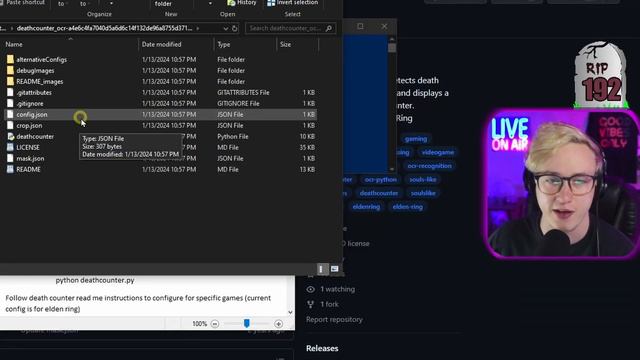Click Report repository link
The image size is (640, 360).
click(334, 320)
